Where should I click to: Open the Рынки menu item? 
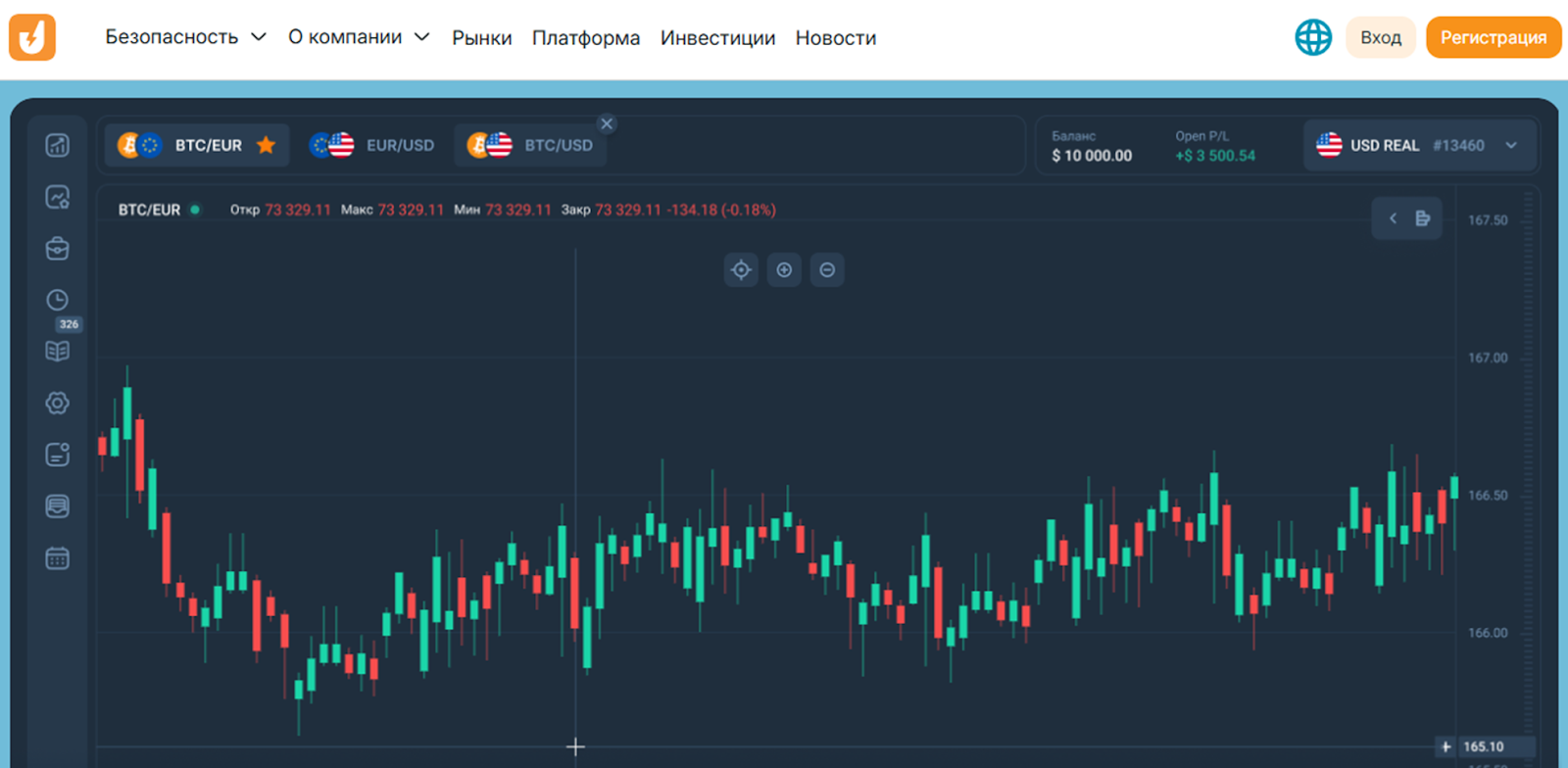click(x=481, y=38)
